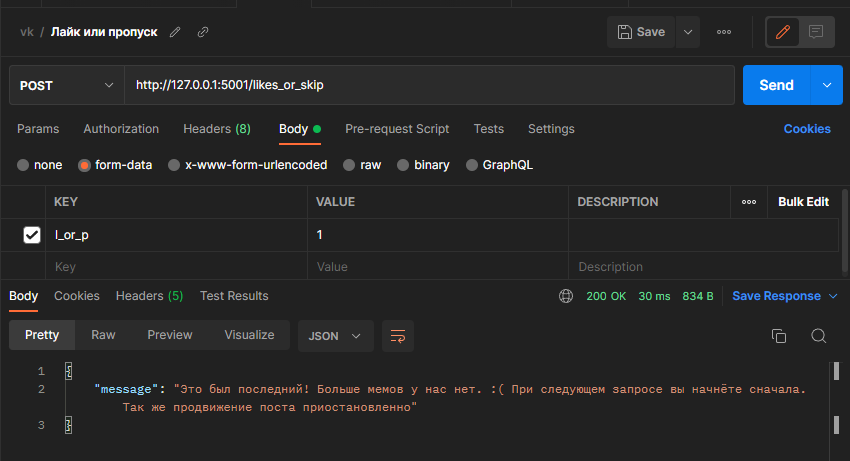850x461 pixels.
Task: Click the 200 OK status text
Action: 606,296
